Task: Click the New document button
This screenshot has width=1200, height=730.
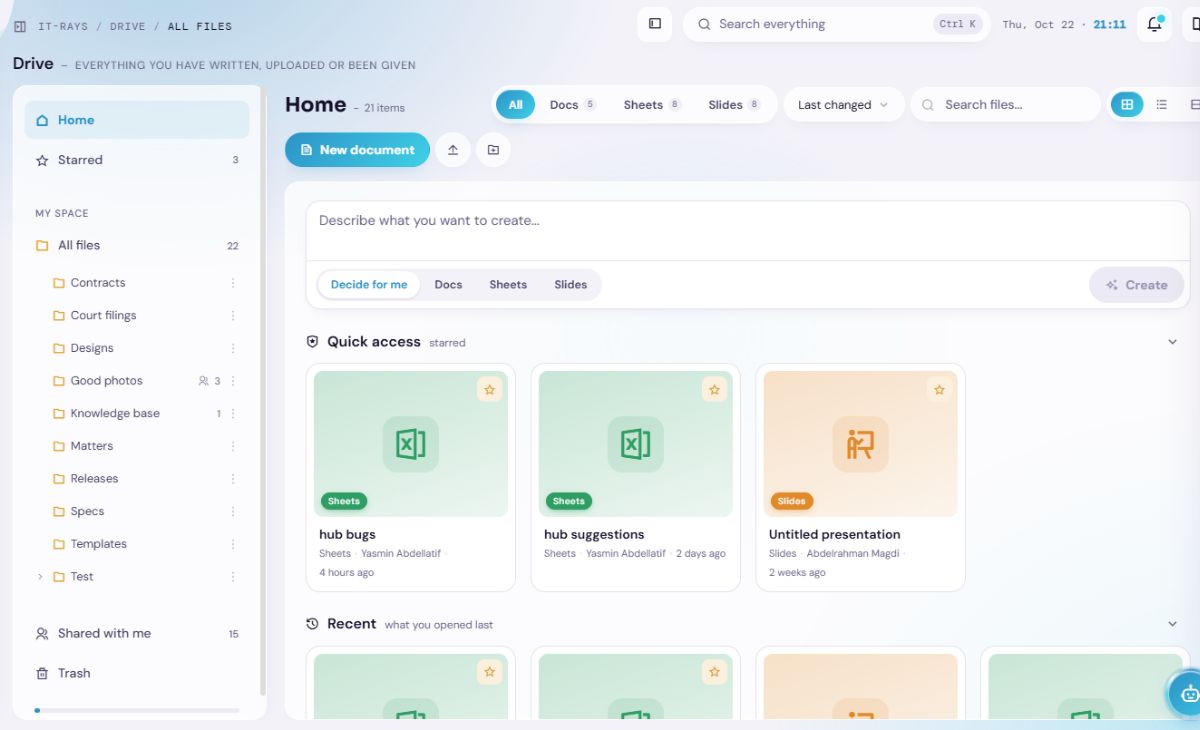Action: pyautogui.click(x=357, y=150)
